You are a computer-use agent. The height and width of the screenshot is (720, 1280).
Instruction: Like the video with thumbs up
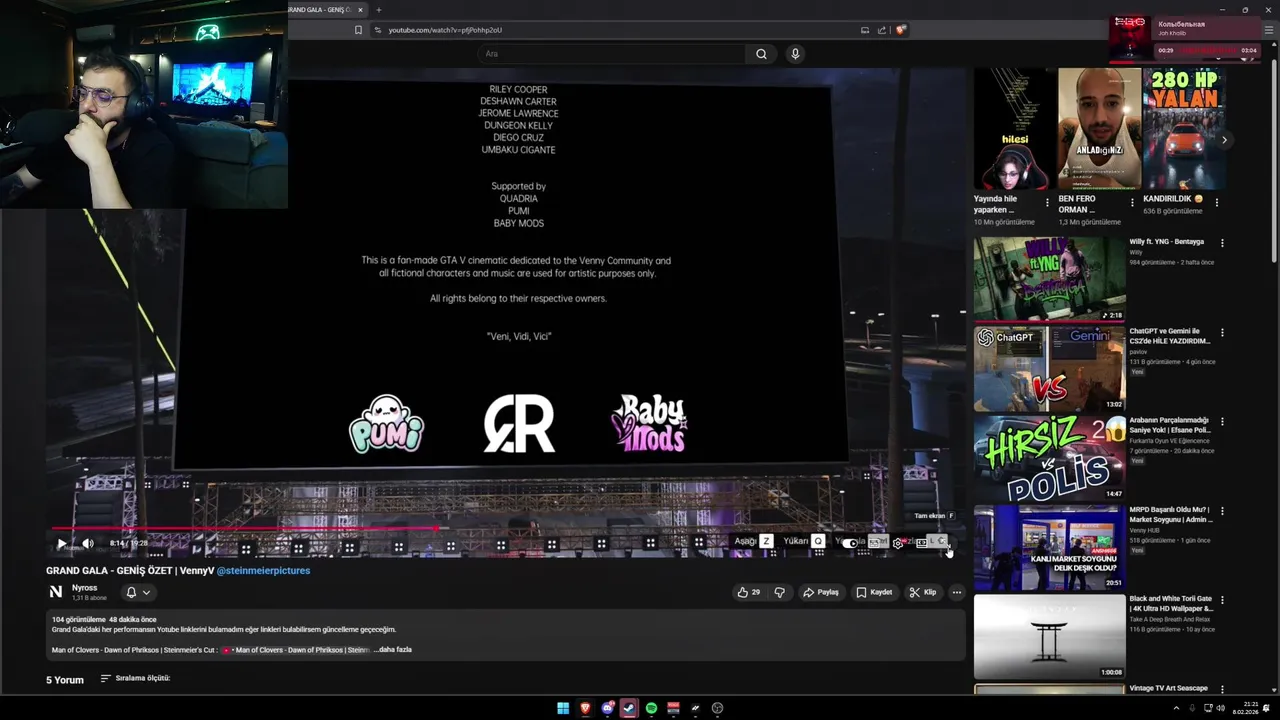click(749, 592)
